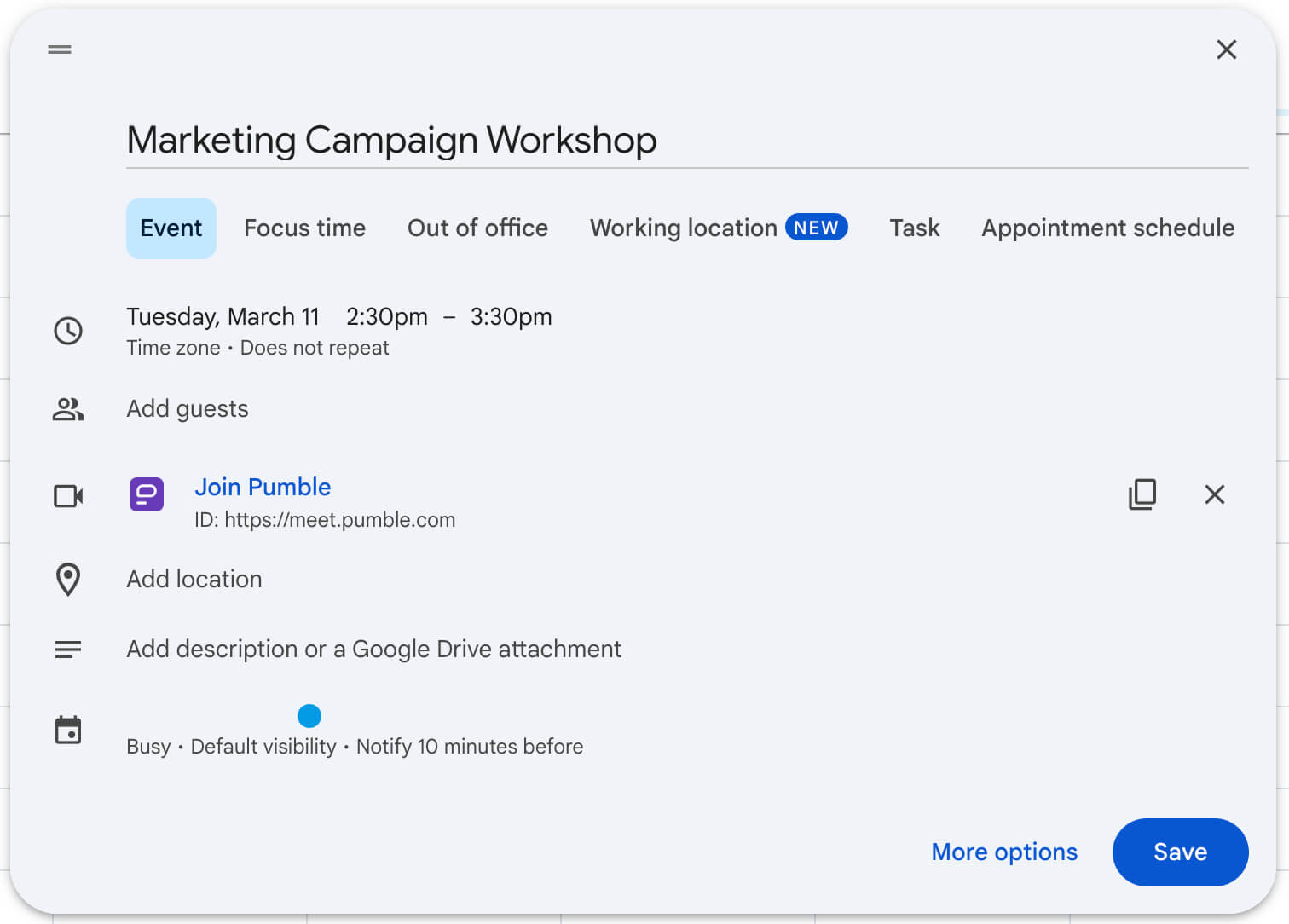This screenshot has width=1289, height=924.
Task: Click the clock icon next to event time
Action: [x=68, y=331]
